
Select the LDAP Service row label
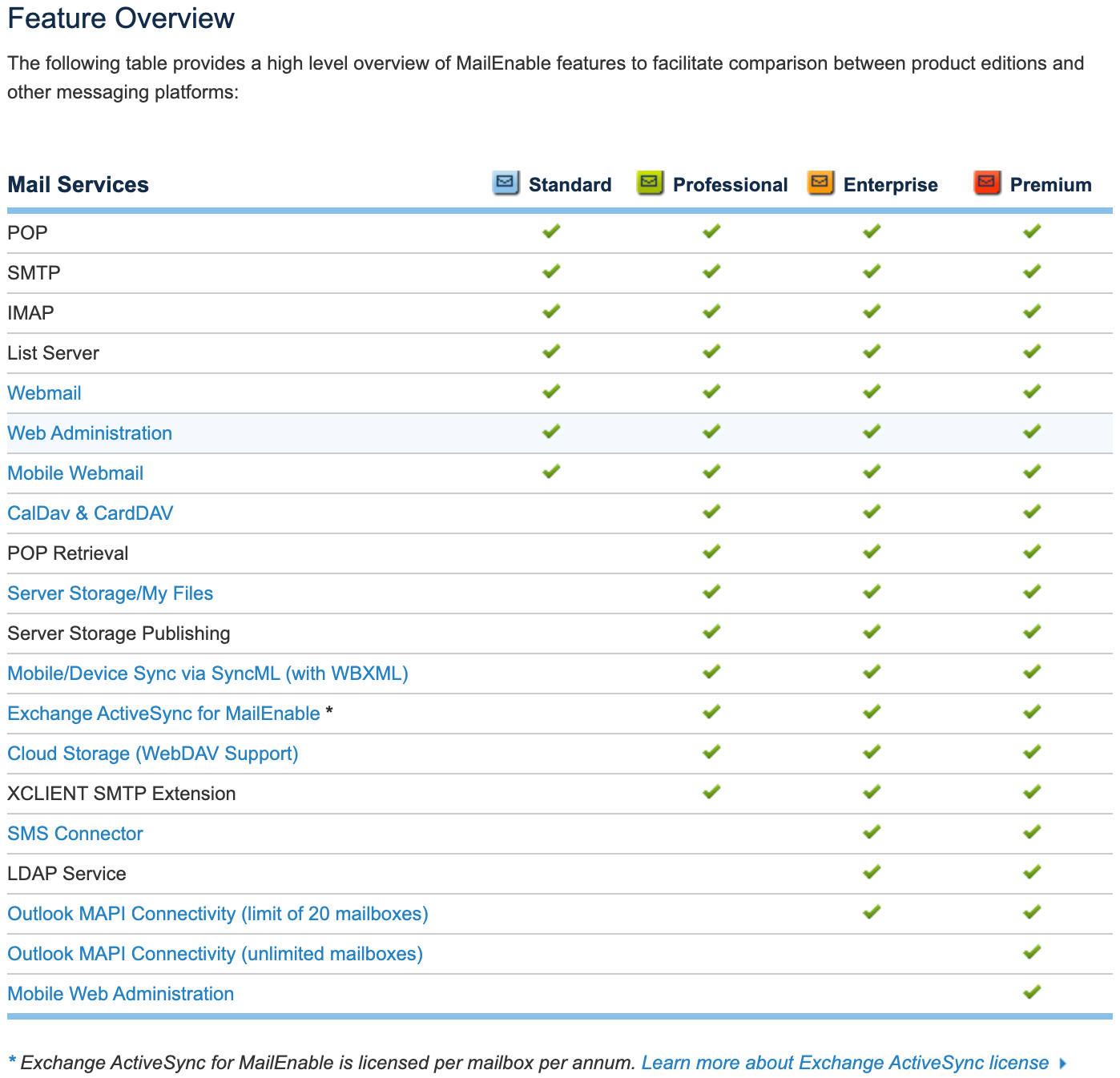click(67, 874)
